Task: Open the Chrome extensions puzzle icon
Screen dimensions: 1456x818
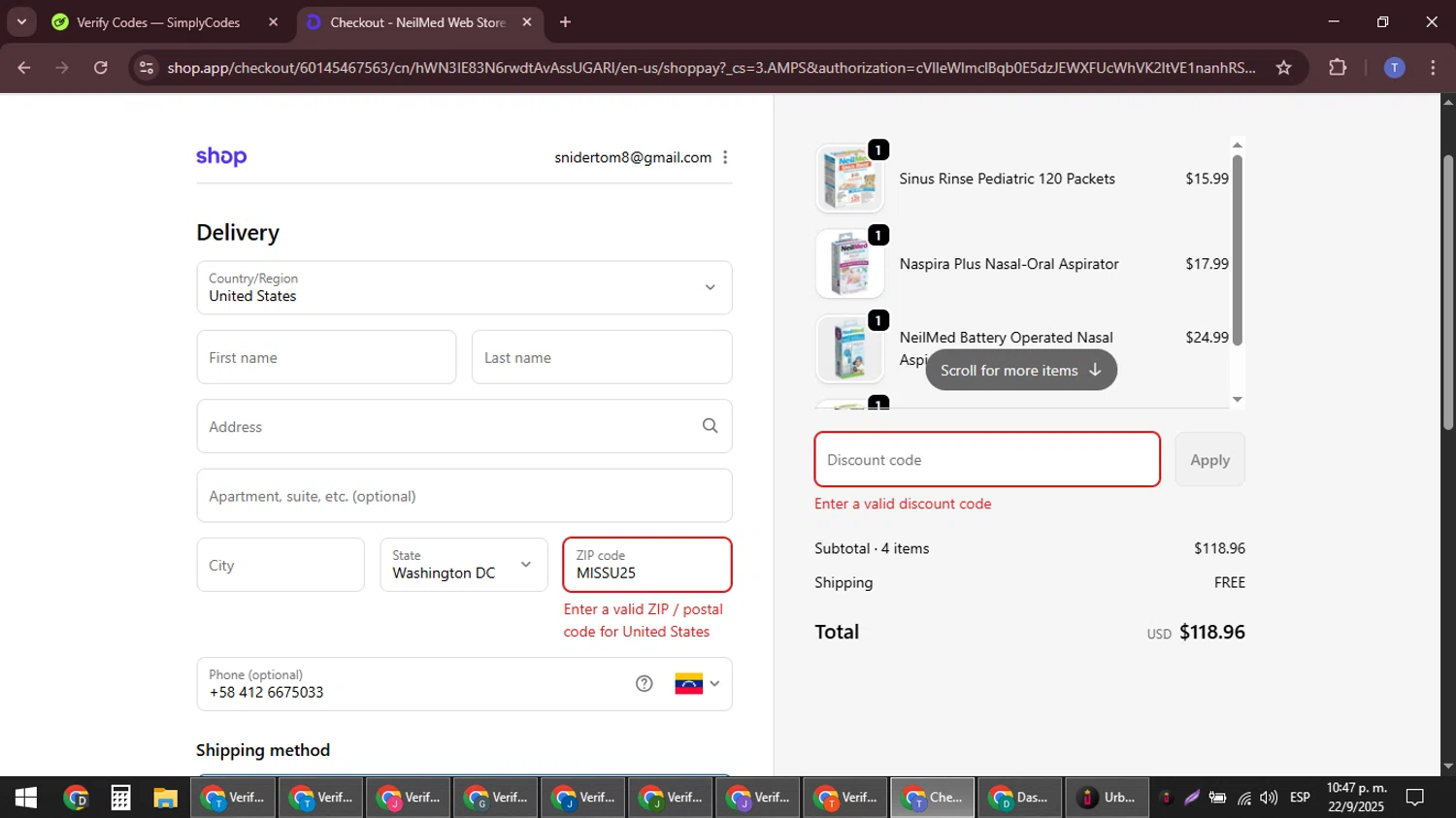Action: (1338, 68)
